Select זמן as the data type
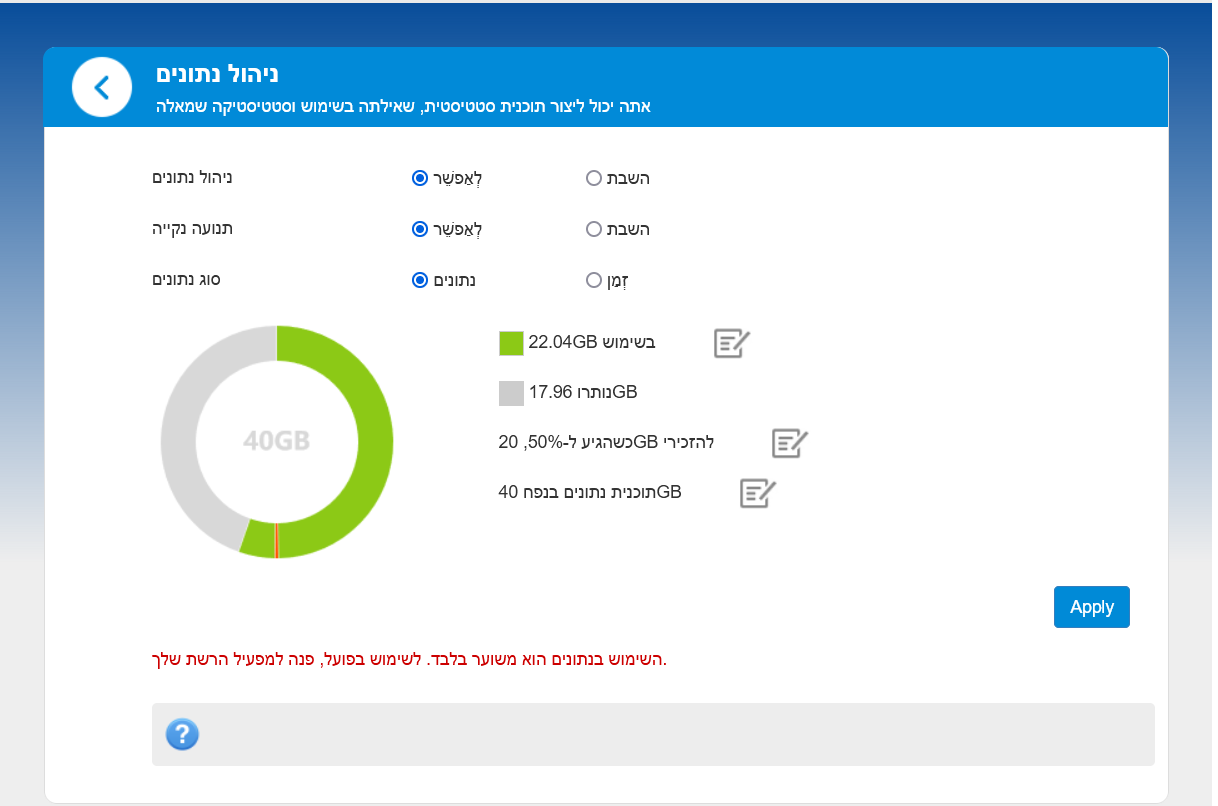1218x806 pixels. [594, 280]
